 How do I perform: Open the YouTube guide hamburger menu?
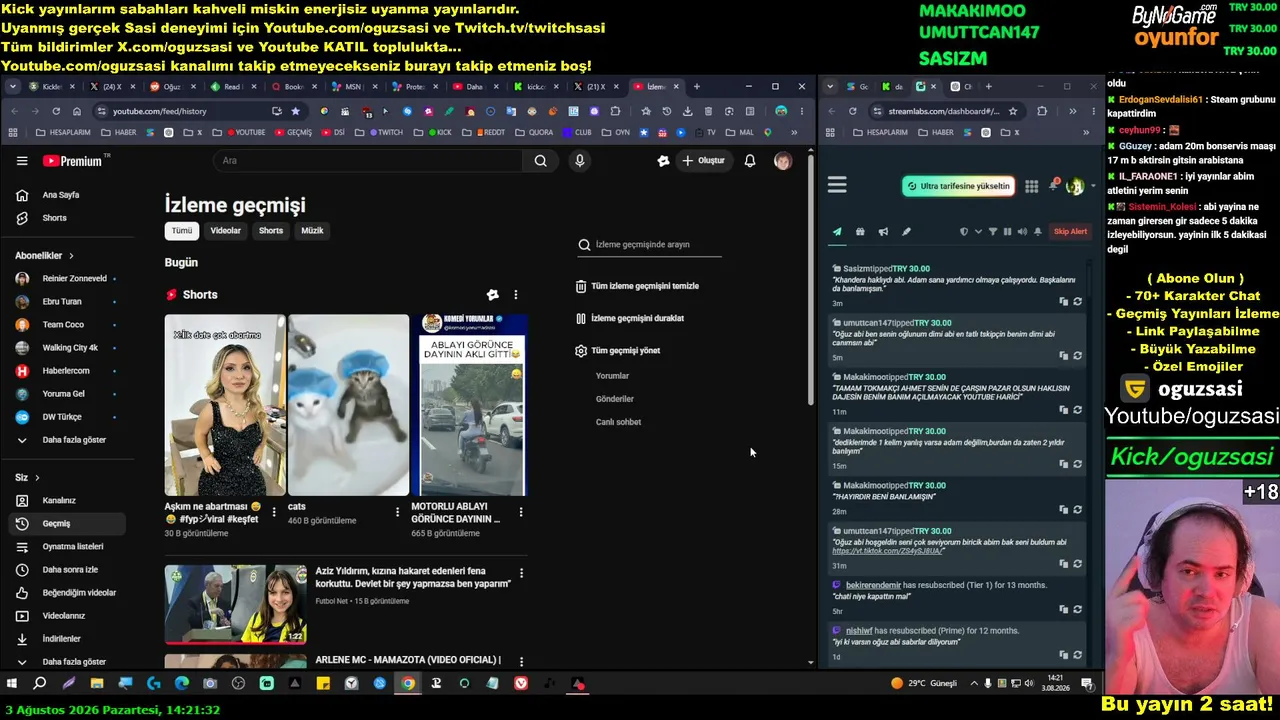[22, 161]
